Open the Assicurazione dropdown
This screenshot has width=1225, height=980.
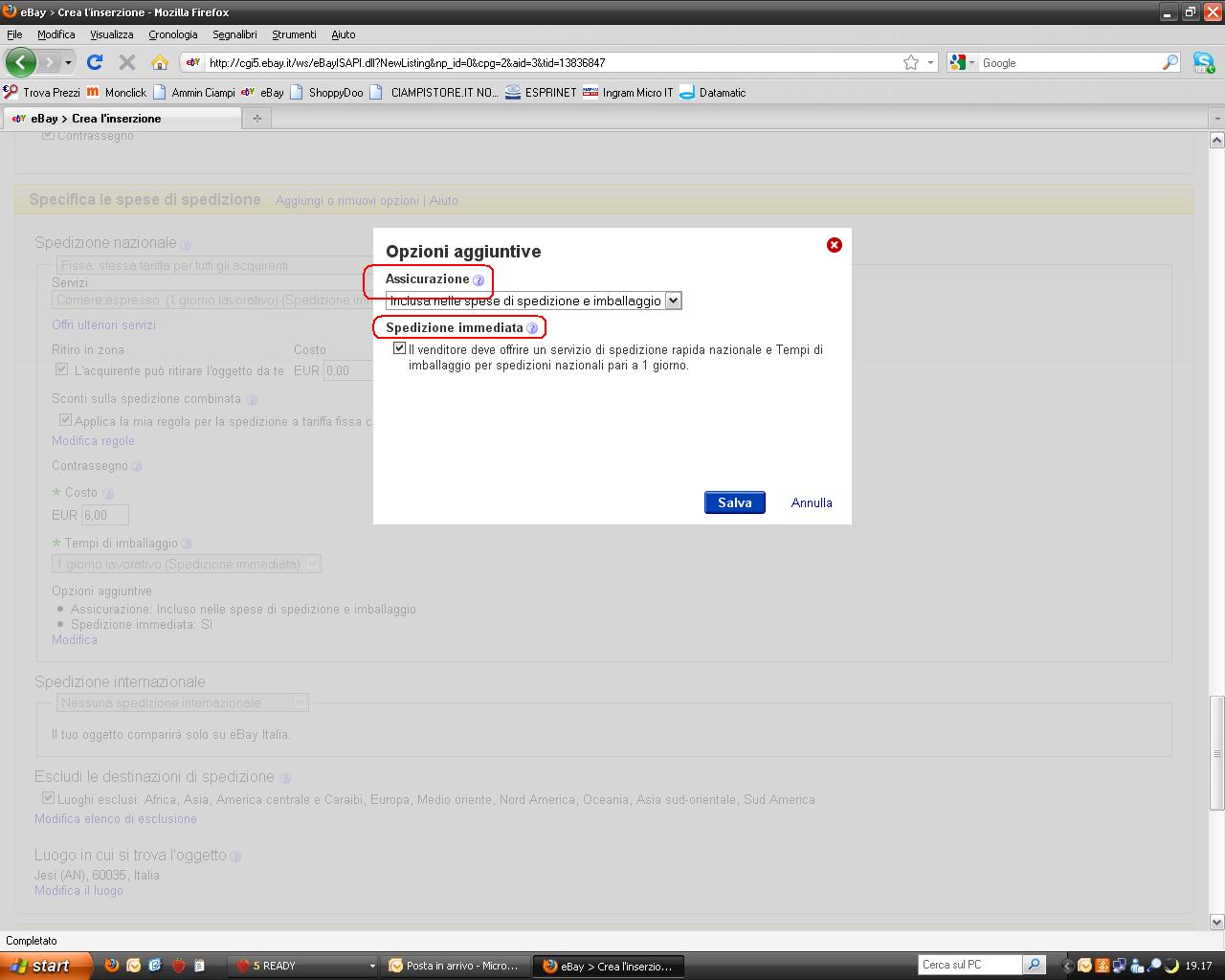533,301
